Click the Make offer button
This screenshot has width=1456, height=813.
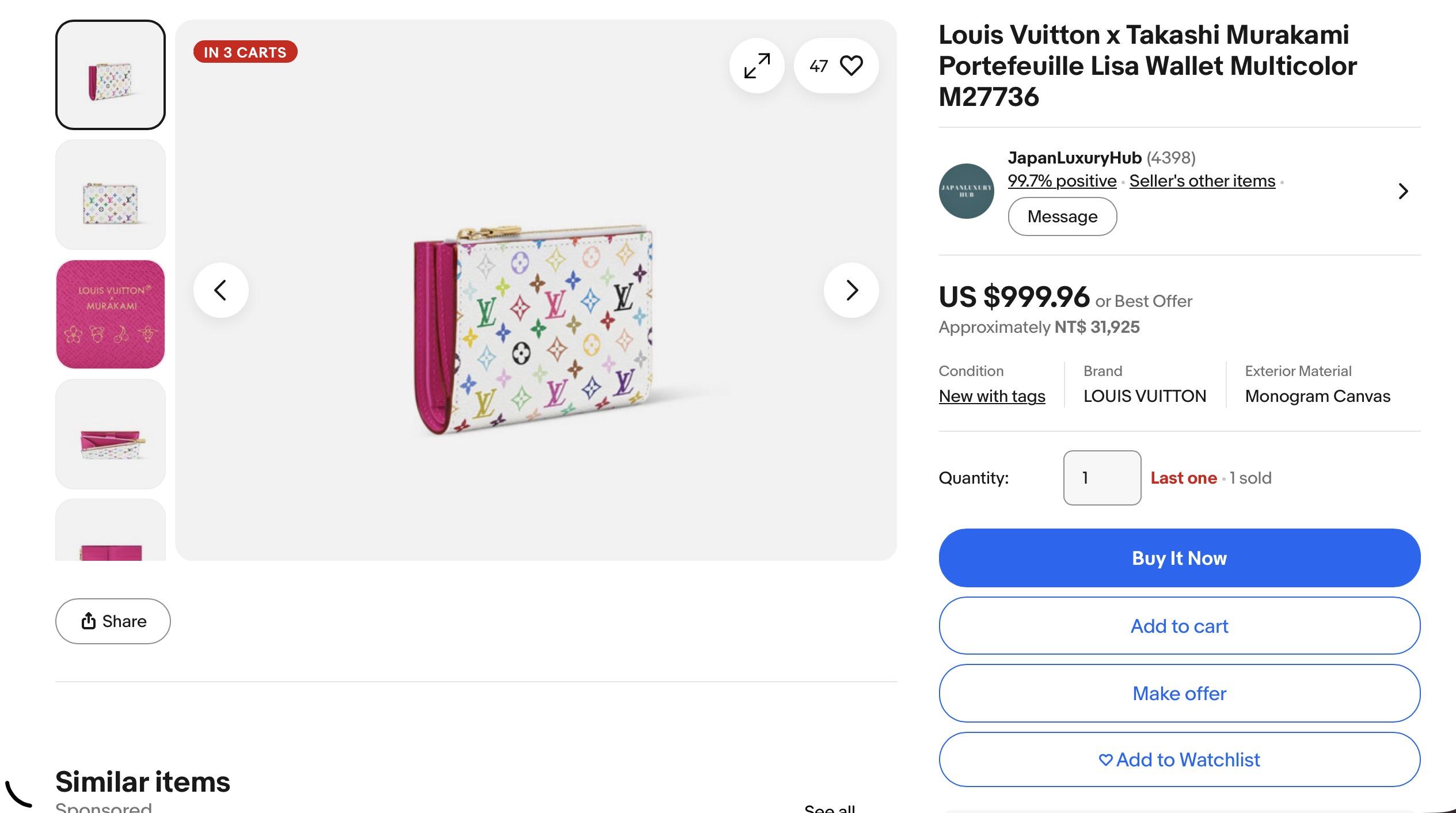click(x=1180, y=693)
